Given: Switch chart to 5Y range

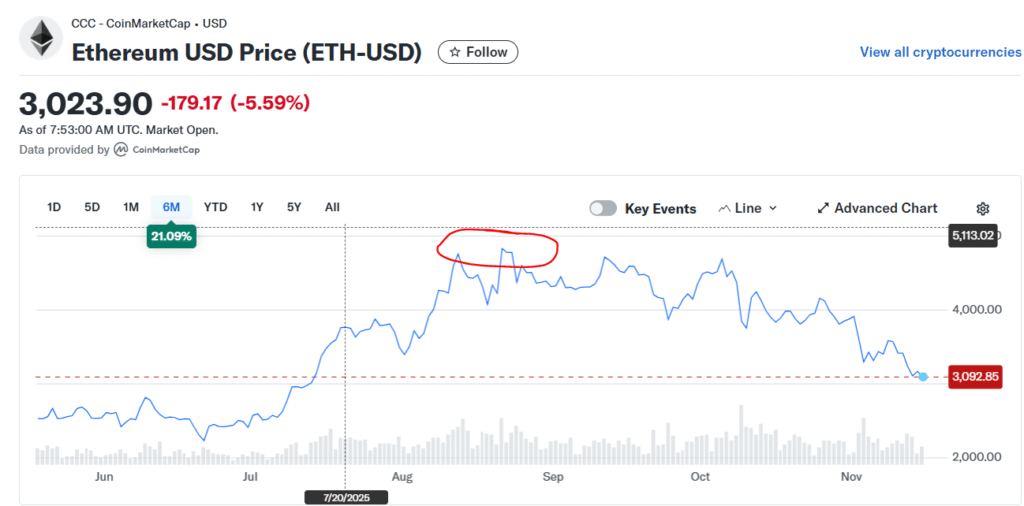Looking at the screenshot, I should (x=294, y=207).
